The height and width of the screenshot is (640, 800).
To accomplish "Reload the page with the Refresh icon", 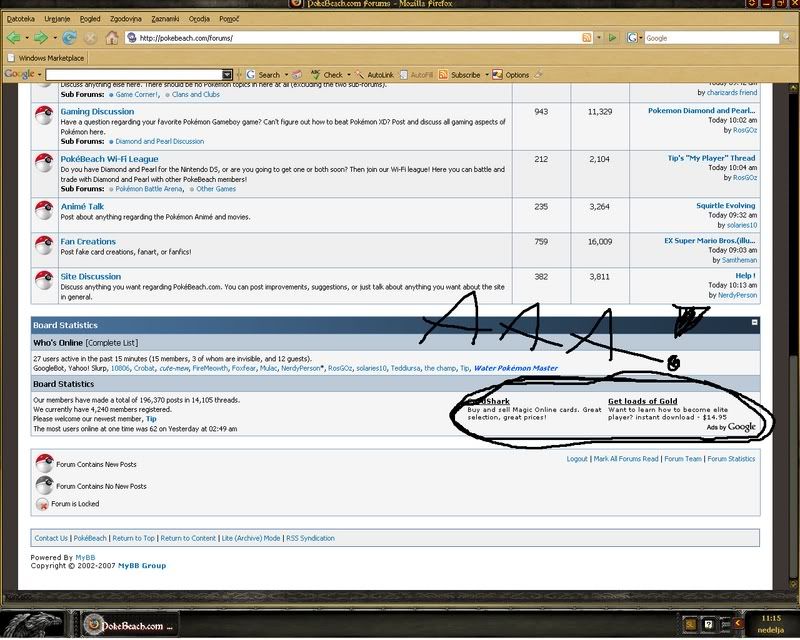I will pyautogui.click(x=69, y=37).
